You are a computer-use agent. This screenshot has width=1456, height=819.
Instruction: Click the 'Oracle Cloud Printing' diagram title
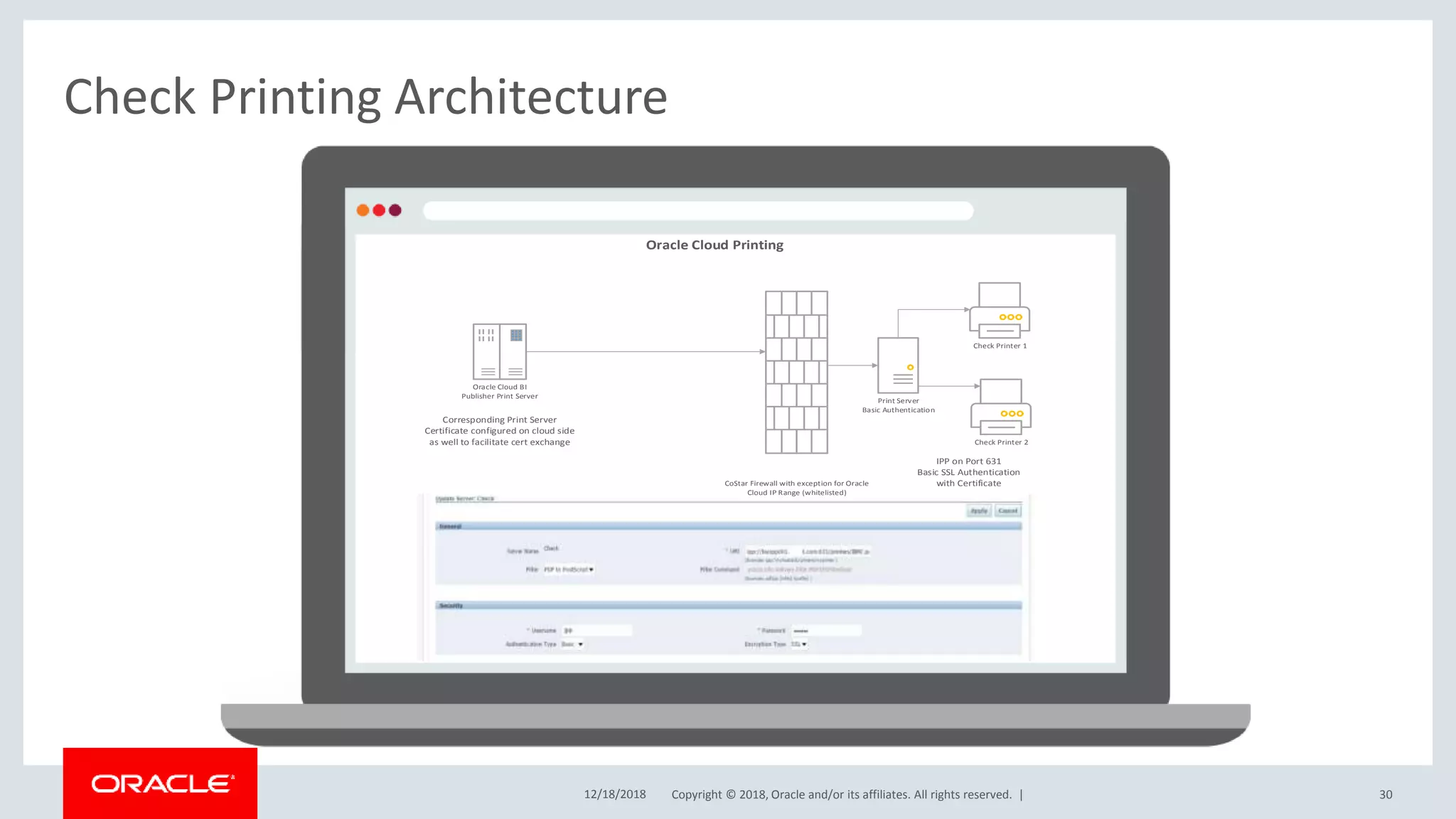coord(714,245)
